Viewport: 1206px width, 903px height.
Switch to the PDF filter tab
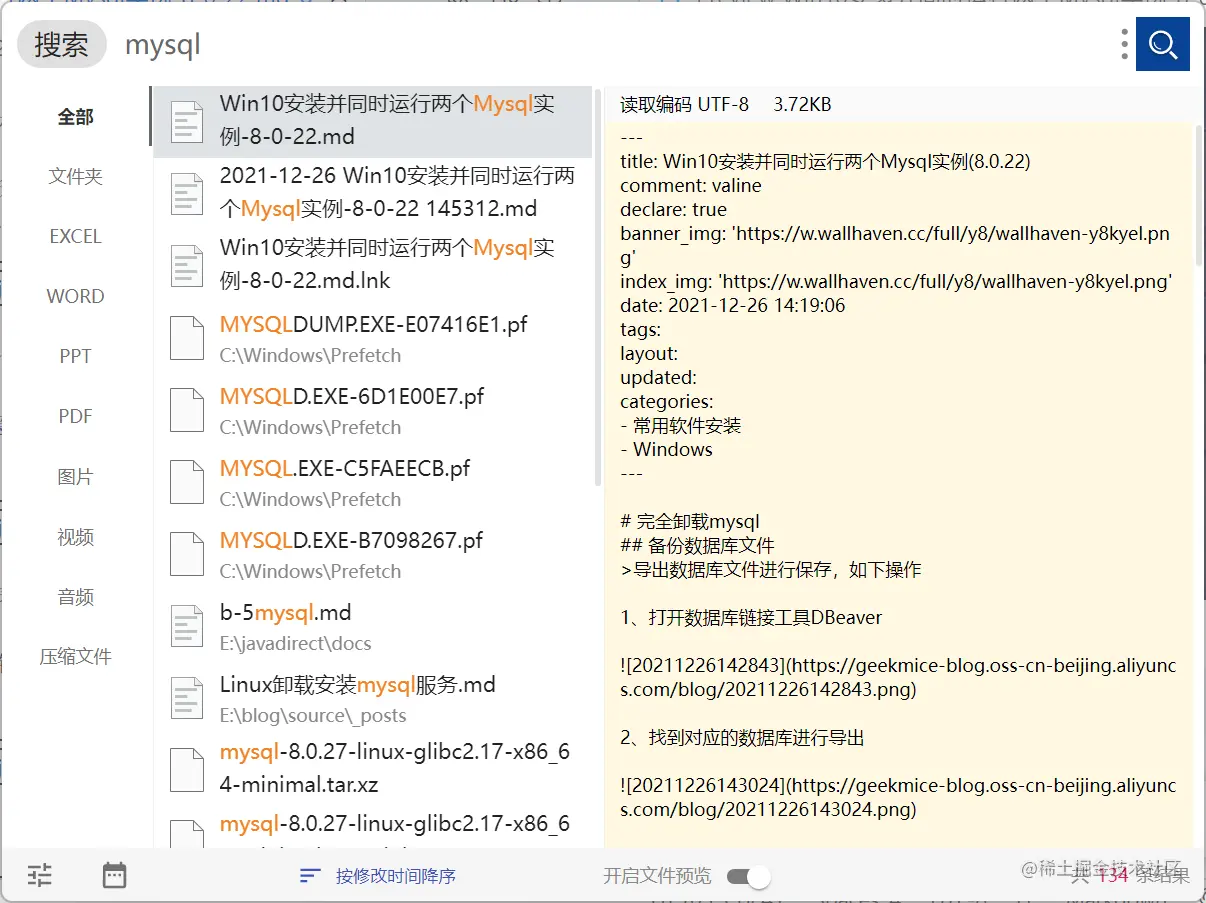75,417
